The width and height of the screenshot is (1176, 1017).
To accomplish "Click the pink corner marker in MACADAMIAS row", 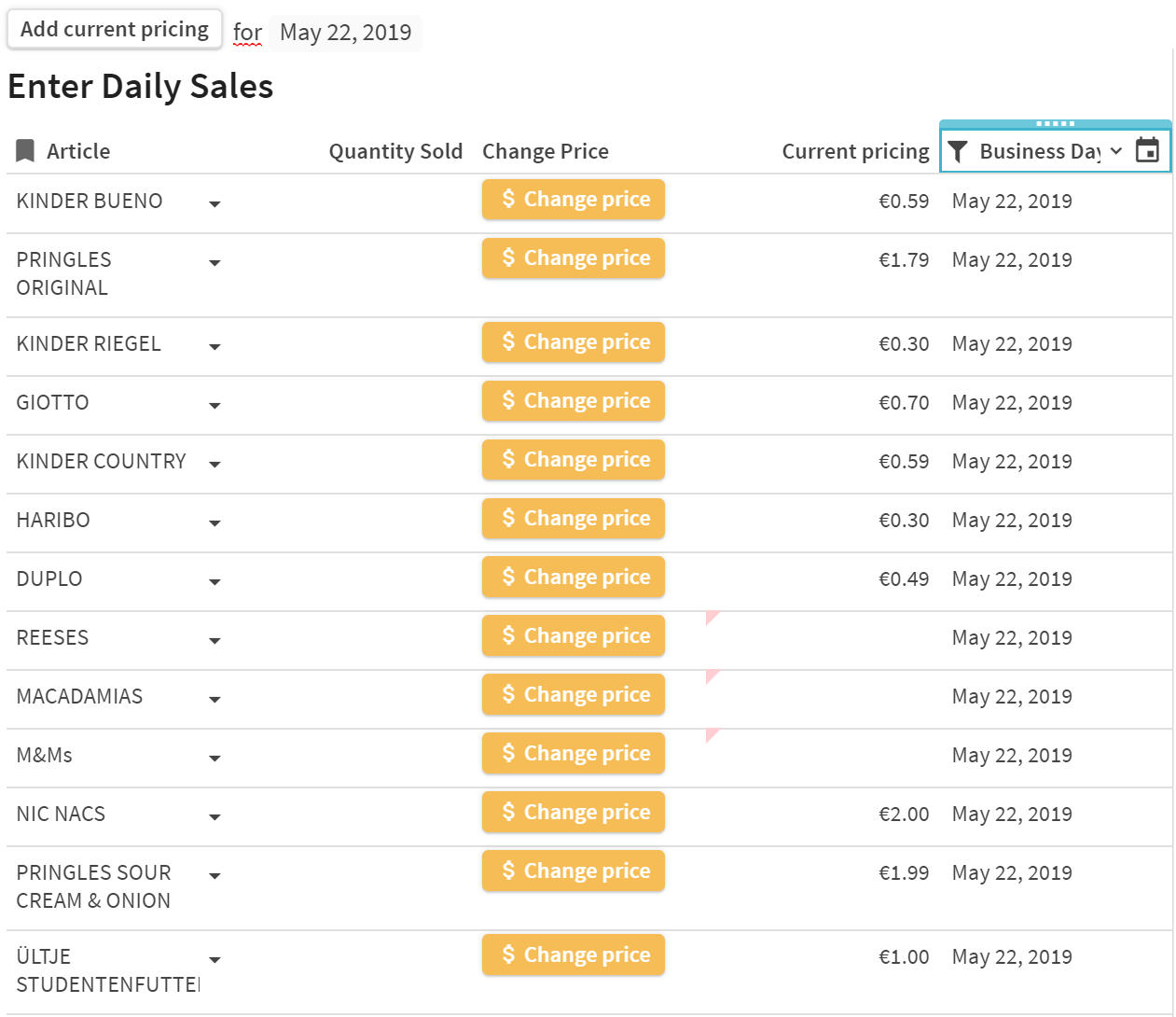I will [712, 676].
